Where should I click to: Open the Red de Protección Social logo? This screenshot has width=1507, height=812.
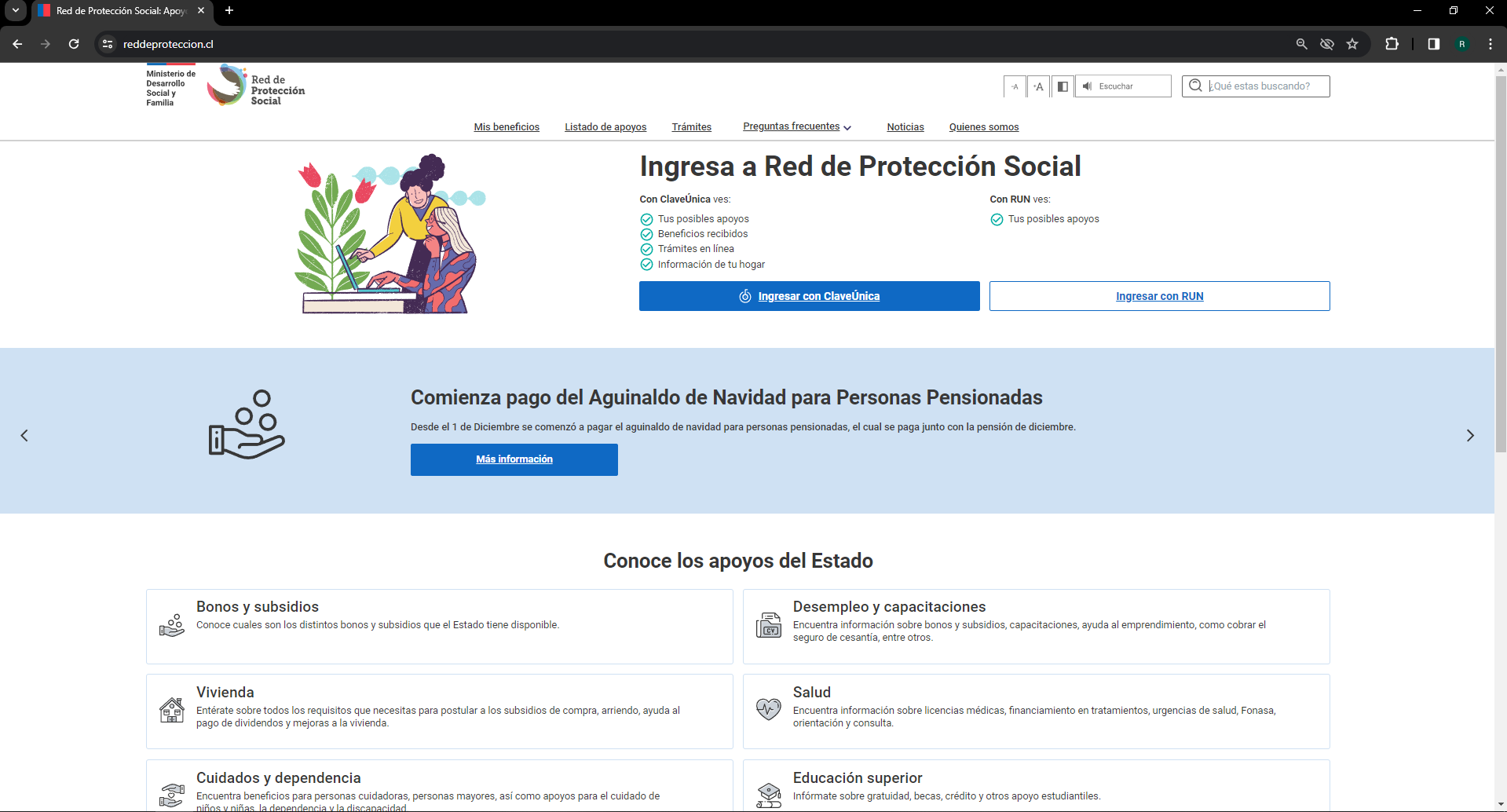[x=255, y=86]
